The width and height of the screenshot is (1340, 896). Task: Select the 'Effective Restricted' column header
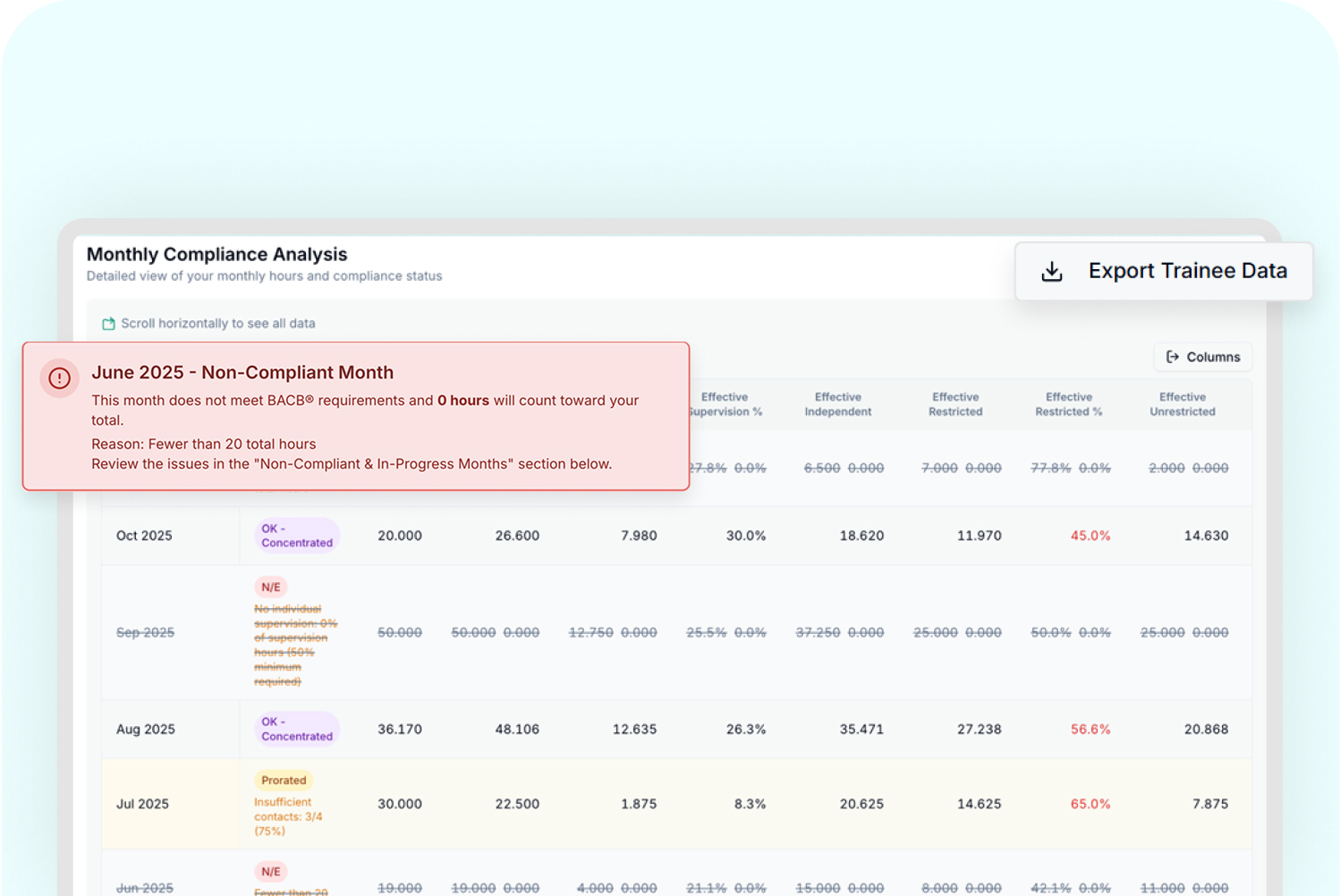coord(955,404)
